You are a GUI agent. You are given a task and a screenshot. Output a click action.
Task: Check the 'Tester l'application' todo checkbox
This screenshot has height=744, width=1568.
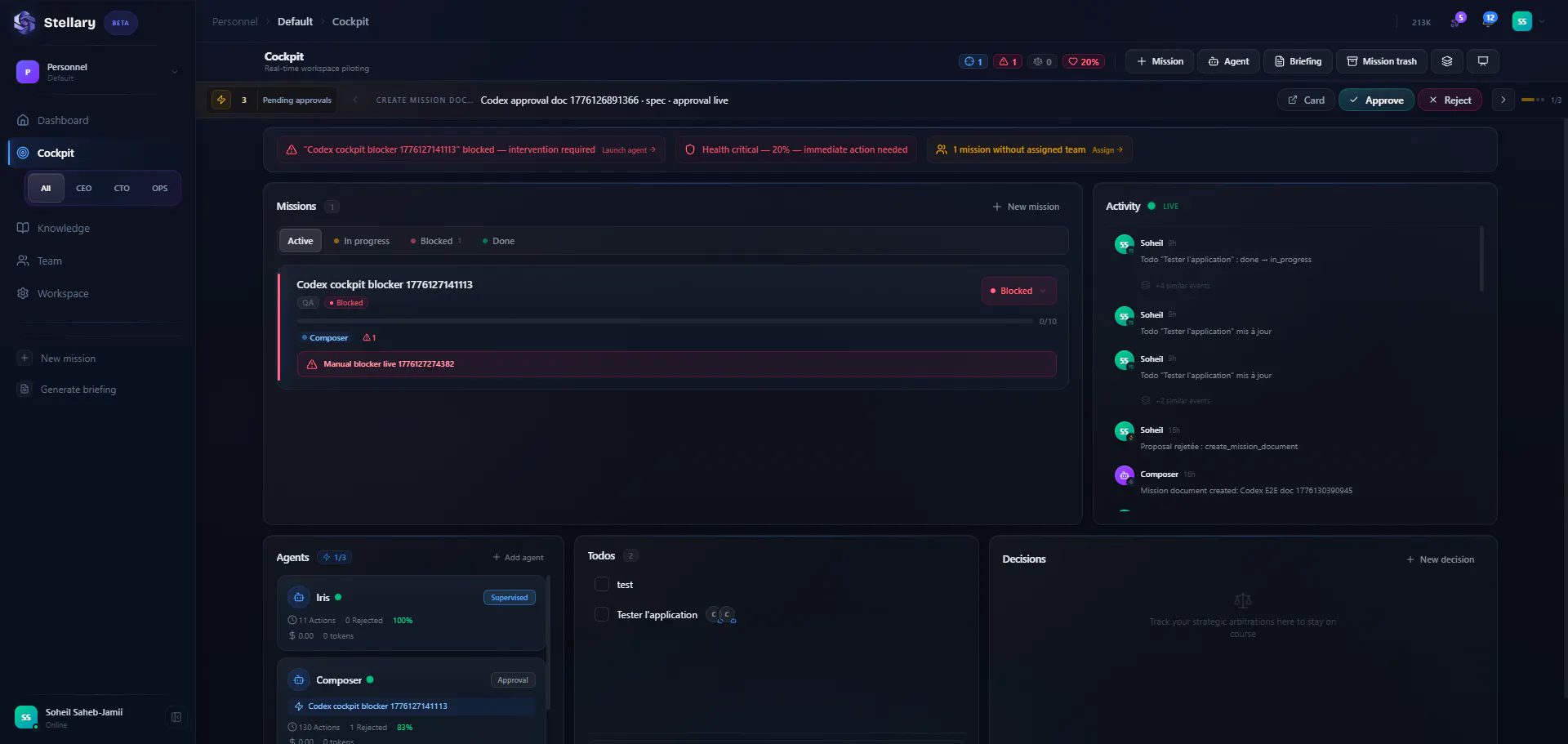coord(602,614)
